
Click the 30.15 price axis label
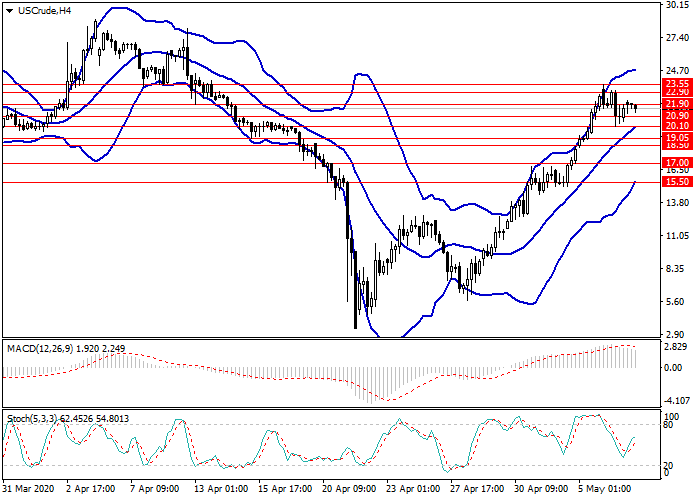tap(677, 5)
